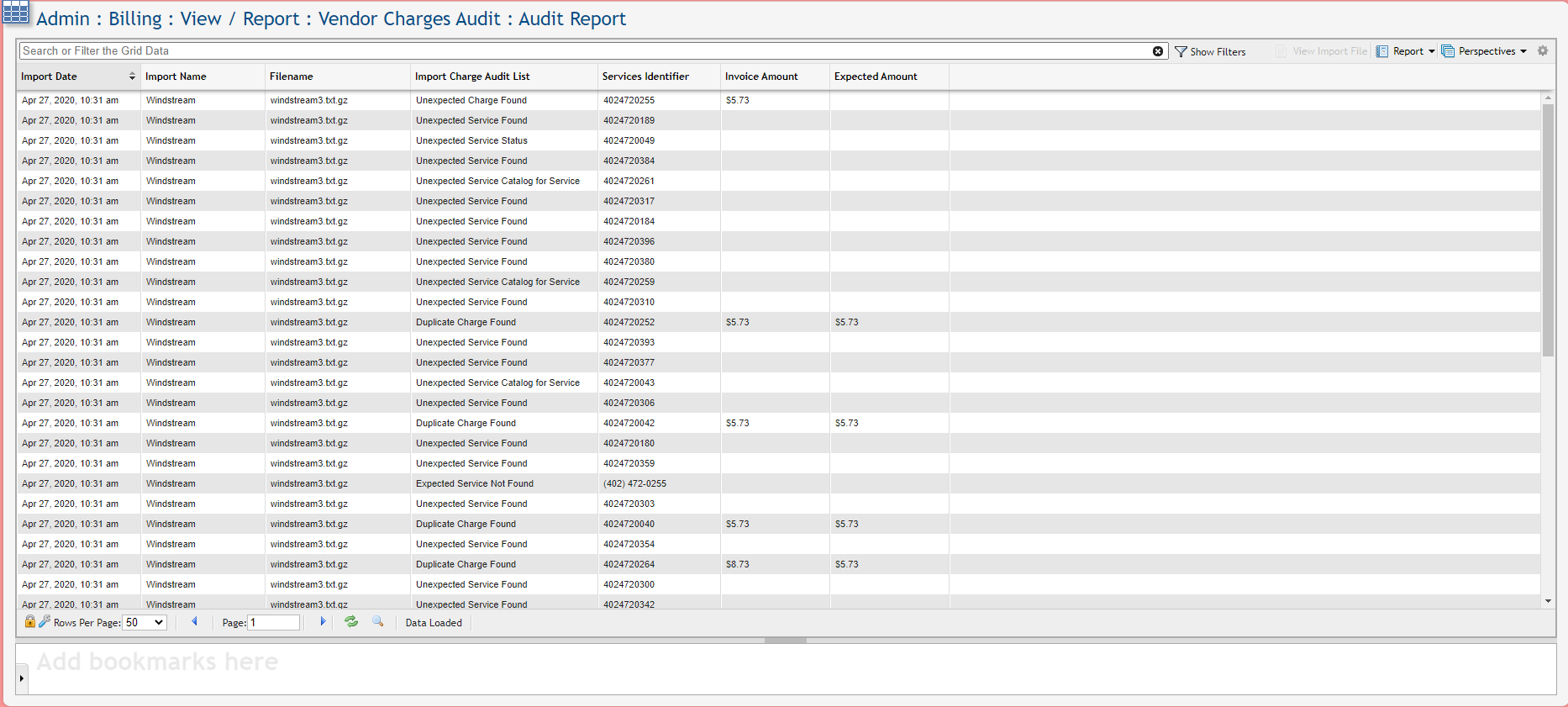Open the Rows Per Page dropdown

145,622
